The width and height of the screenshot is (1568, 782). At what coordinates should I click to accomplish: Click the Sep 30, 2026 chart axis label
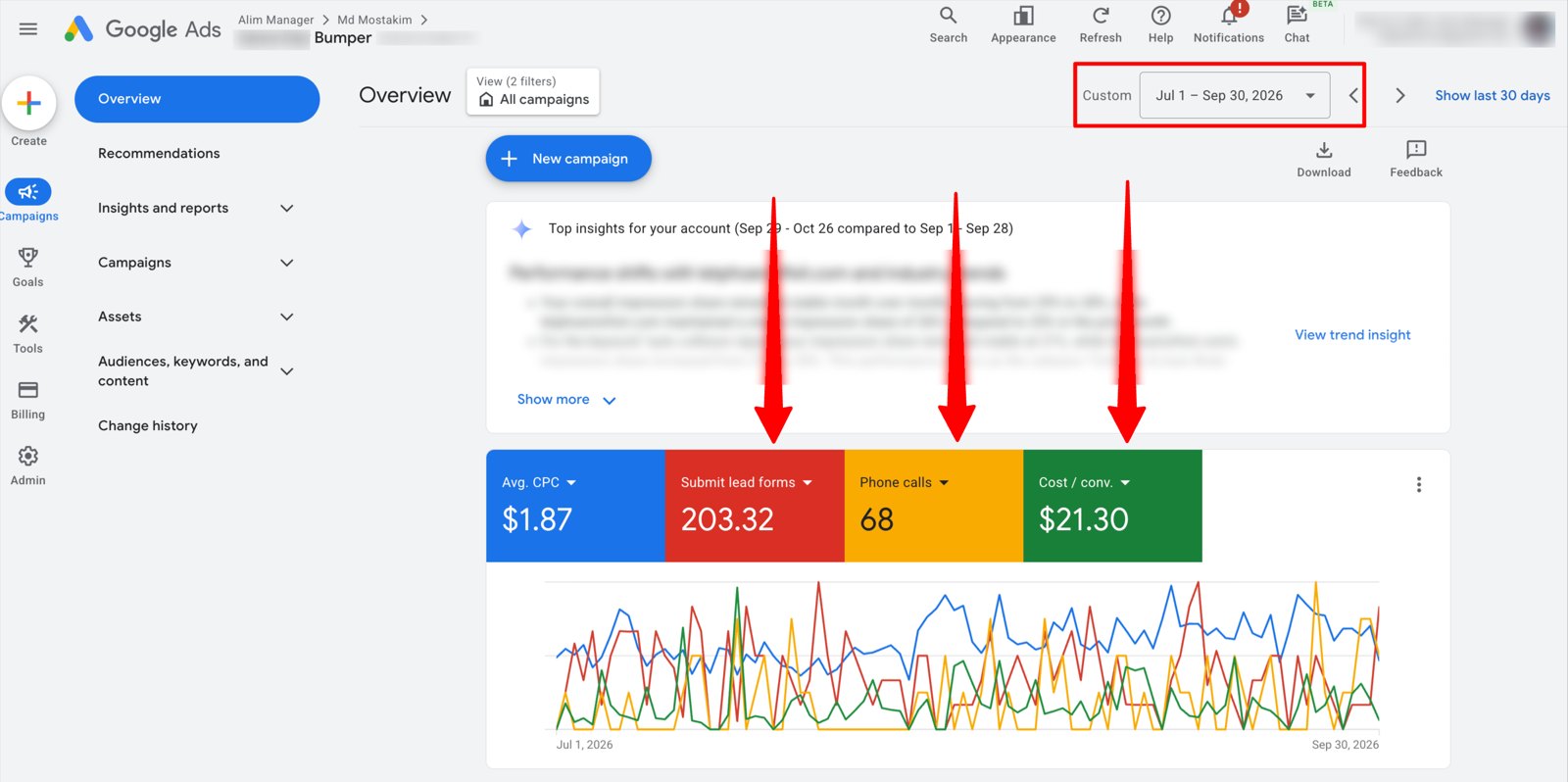click(1346, 745)
